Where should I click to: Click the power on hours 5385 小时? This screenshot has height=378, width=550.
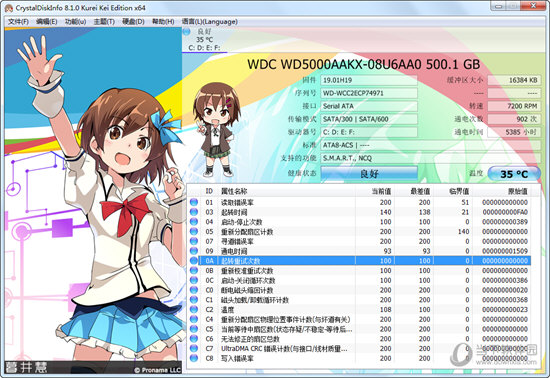[514, 132]
